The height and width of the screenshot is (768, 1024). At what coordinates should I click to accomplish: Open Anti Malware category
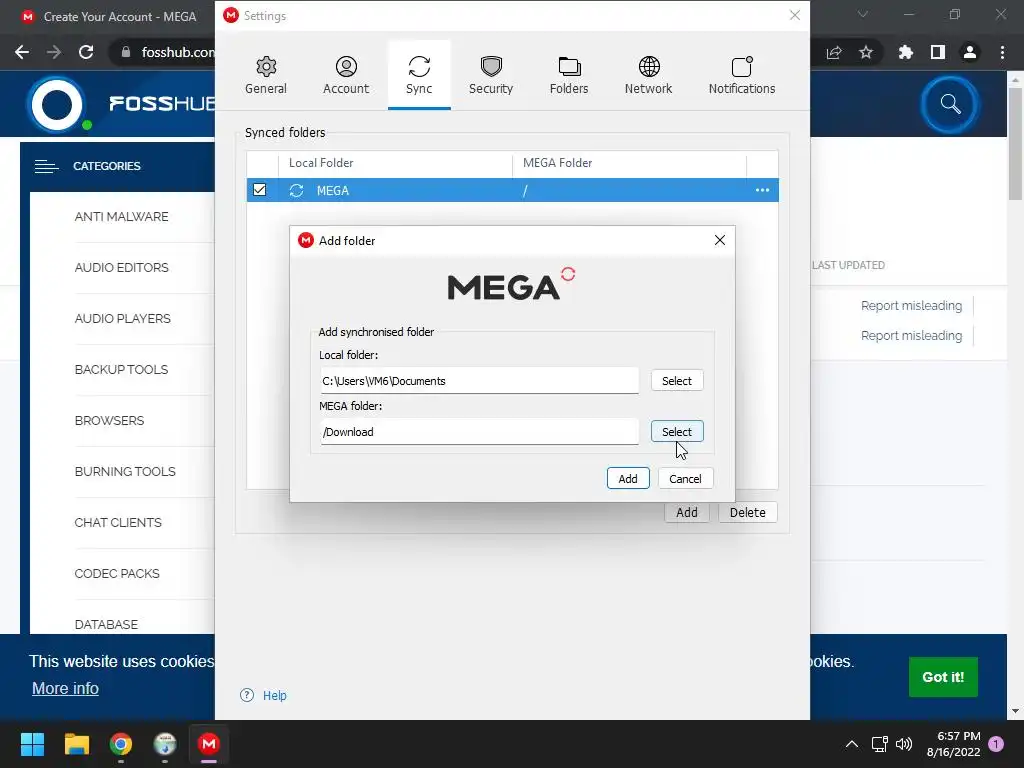click(121, 217)
